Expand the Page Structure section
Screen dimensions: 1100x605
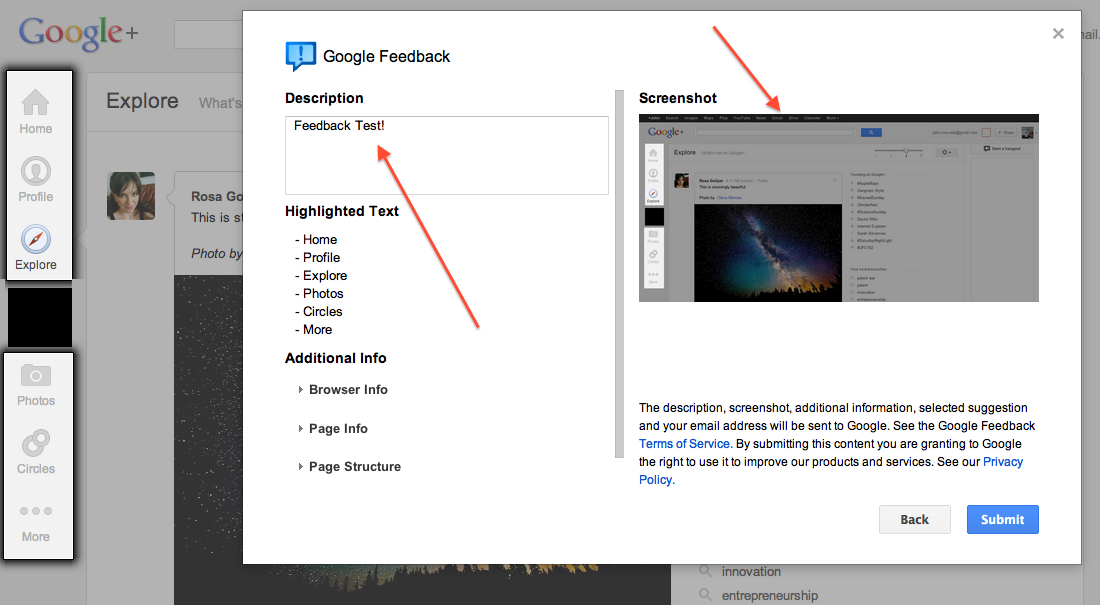350,467
